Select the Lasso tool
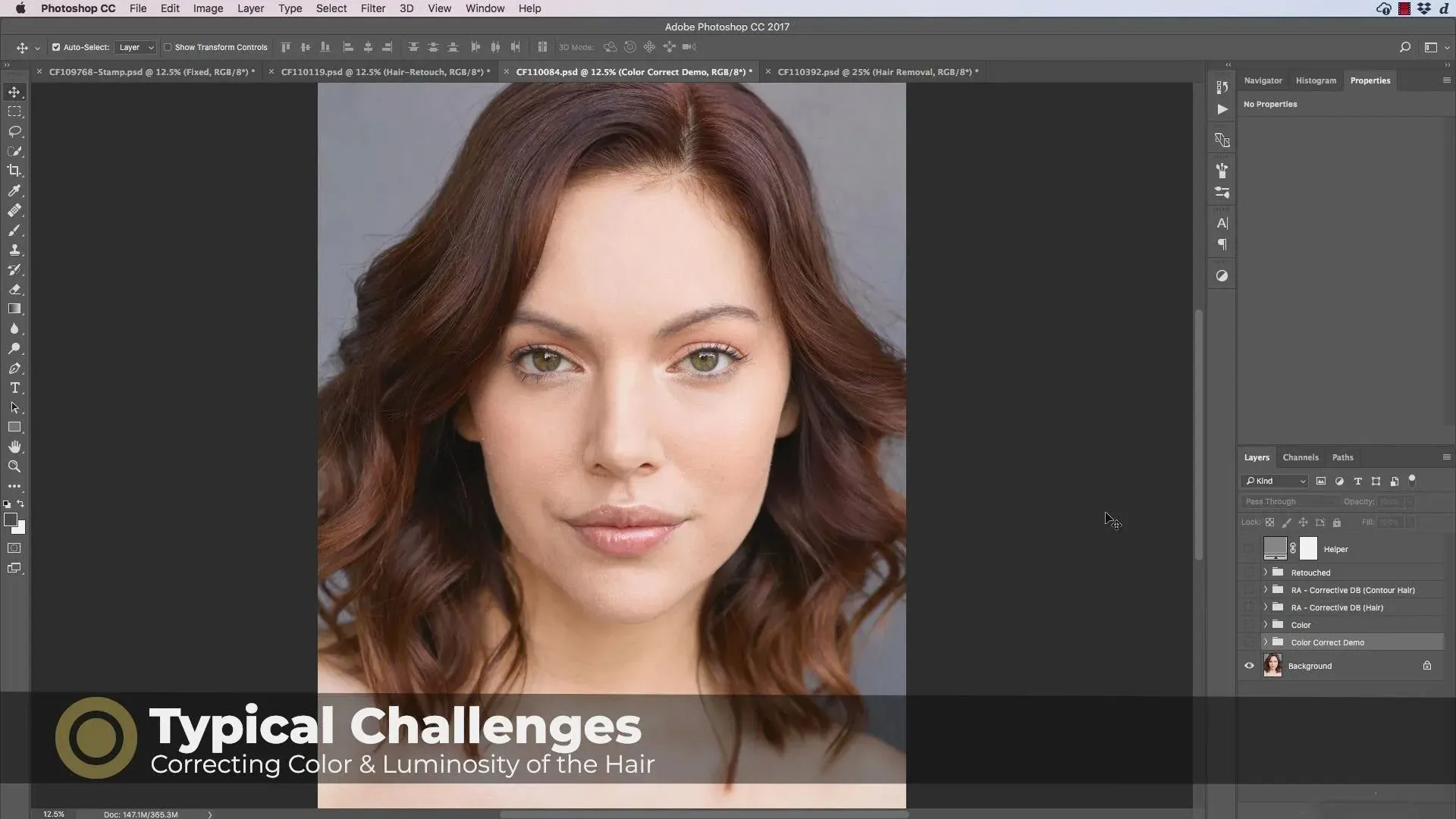 point(14,131)
